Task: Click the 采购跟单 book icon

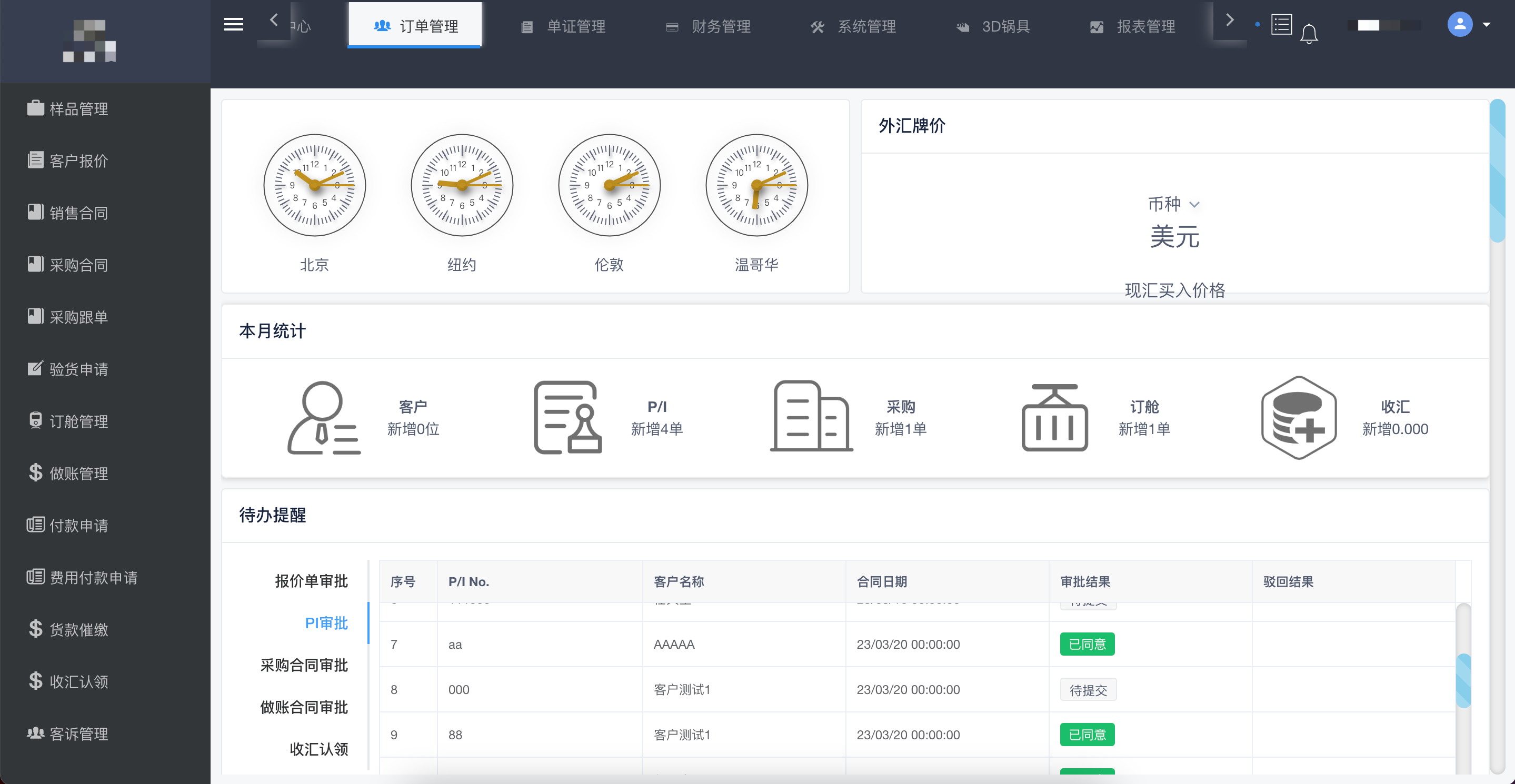Action: click(x=35, y=316)
